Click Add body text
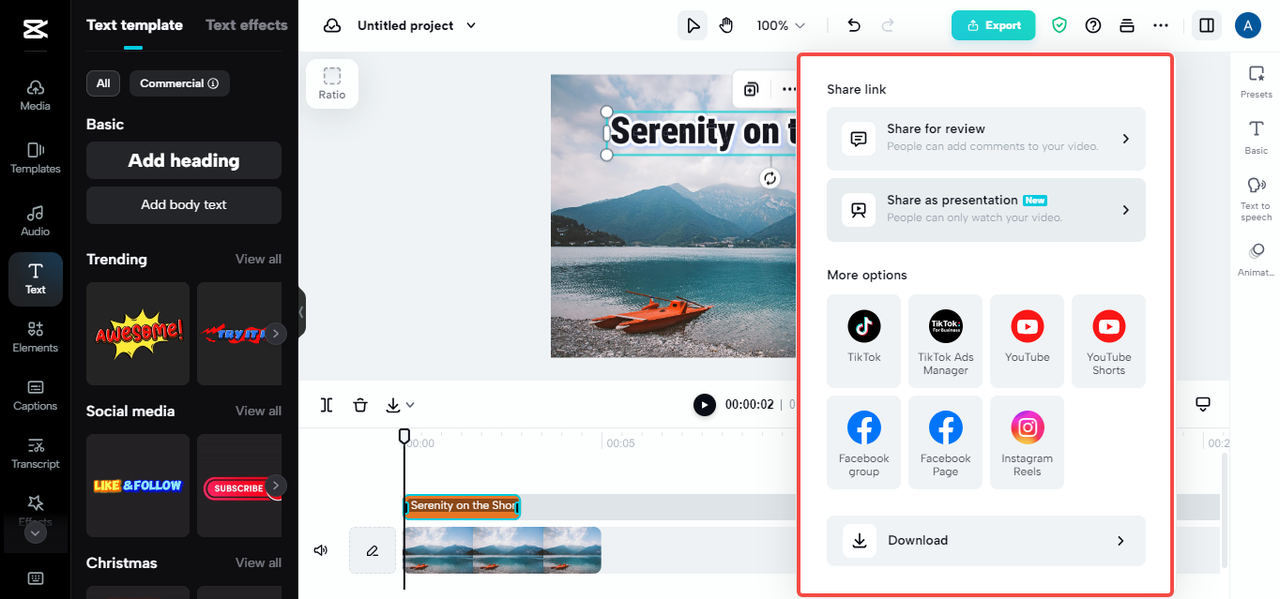1280x599 pixels. click(x=184, y=205)
